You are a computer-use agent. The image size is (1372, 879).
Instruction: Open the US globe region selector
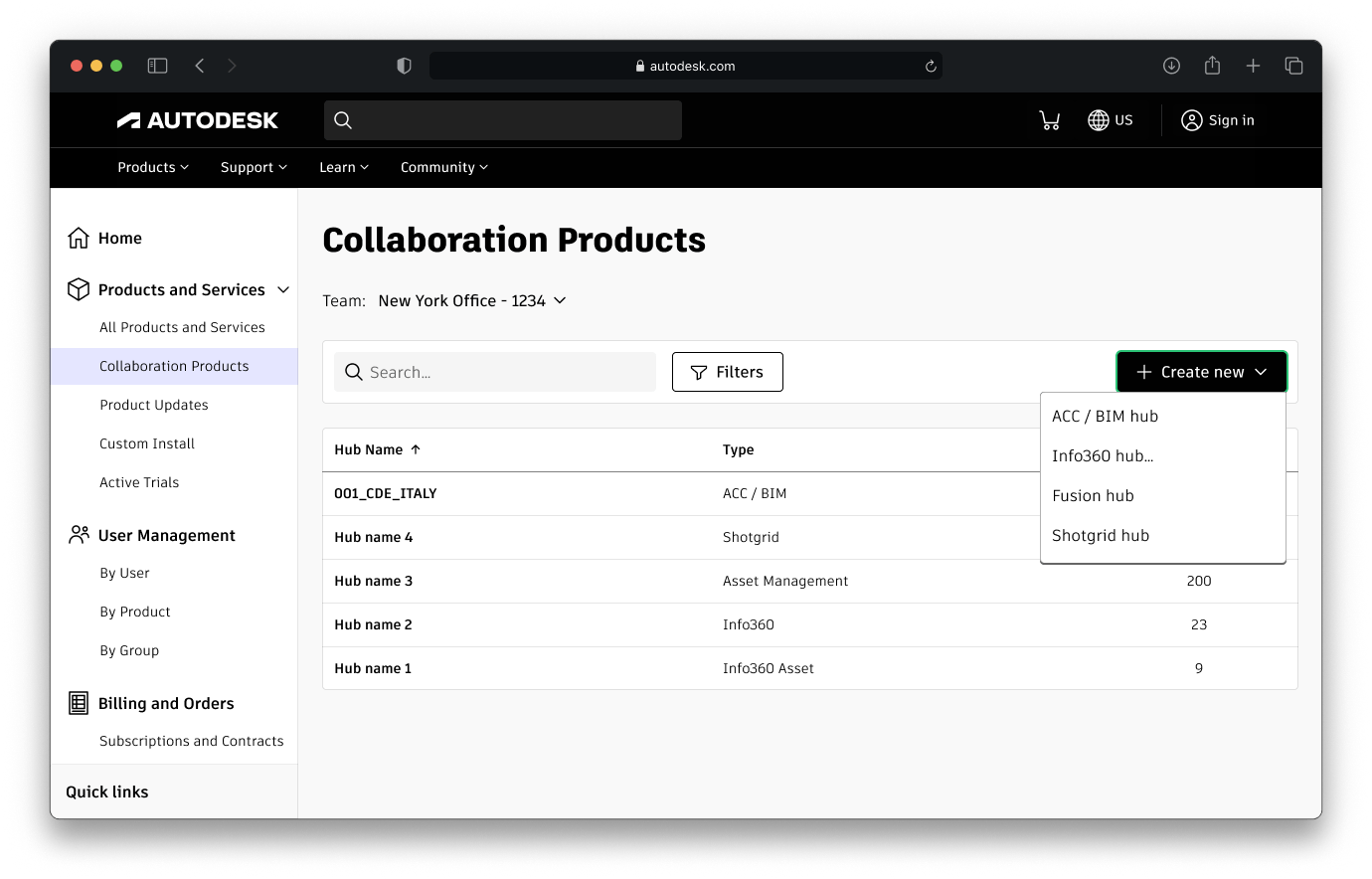(x=1111, y=120)
